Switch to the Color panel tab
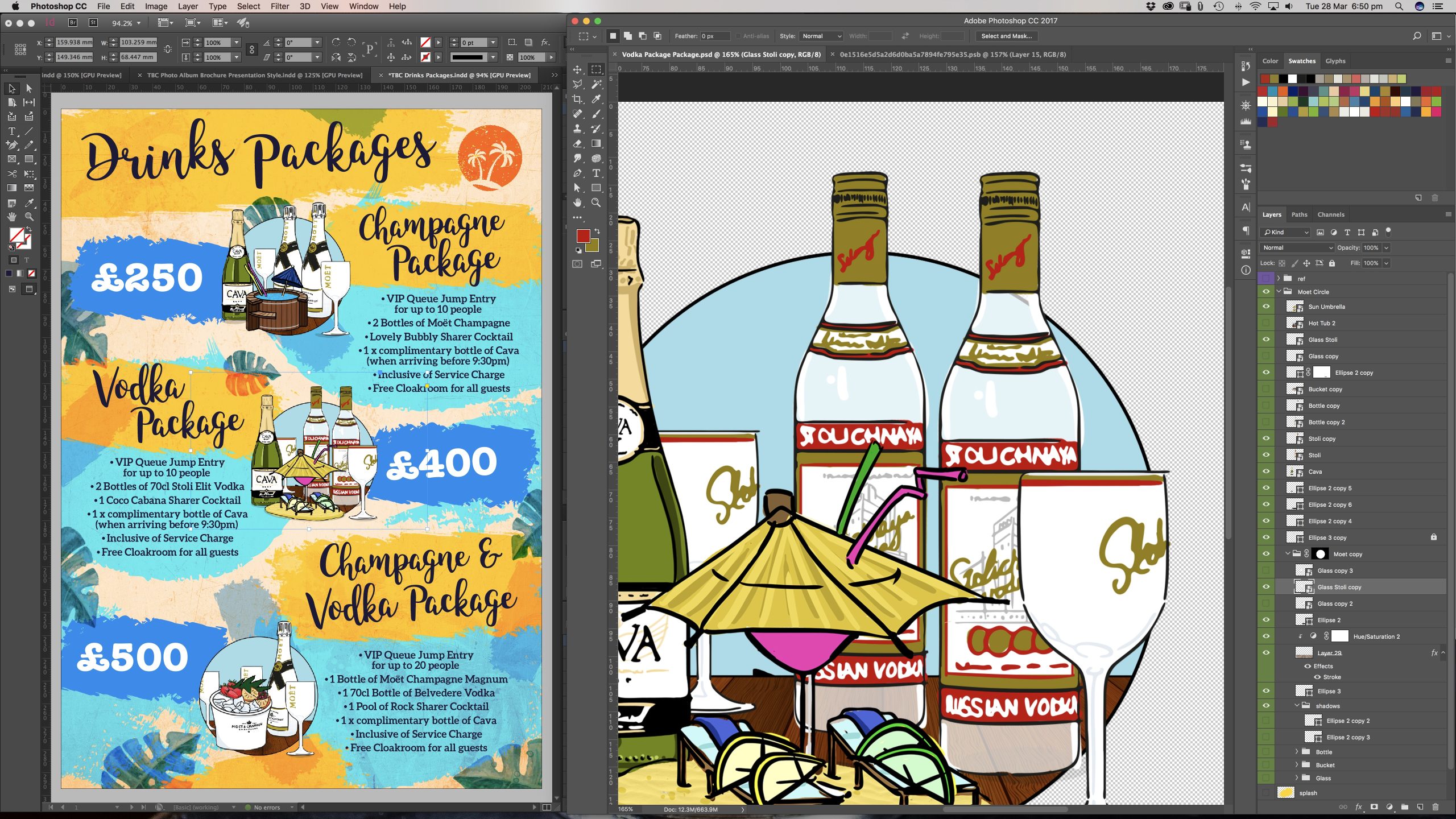1456x819 pixels. pyautogui.click(x=1270, y=61)
